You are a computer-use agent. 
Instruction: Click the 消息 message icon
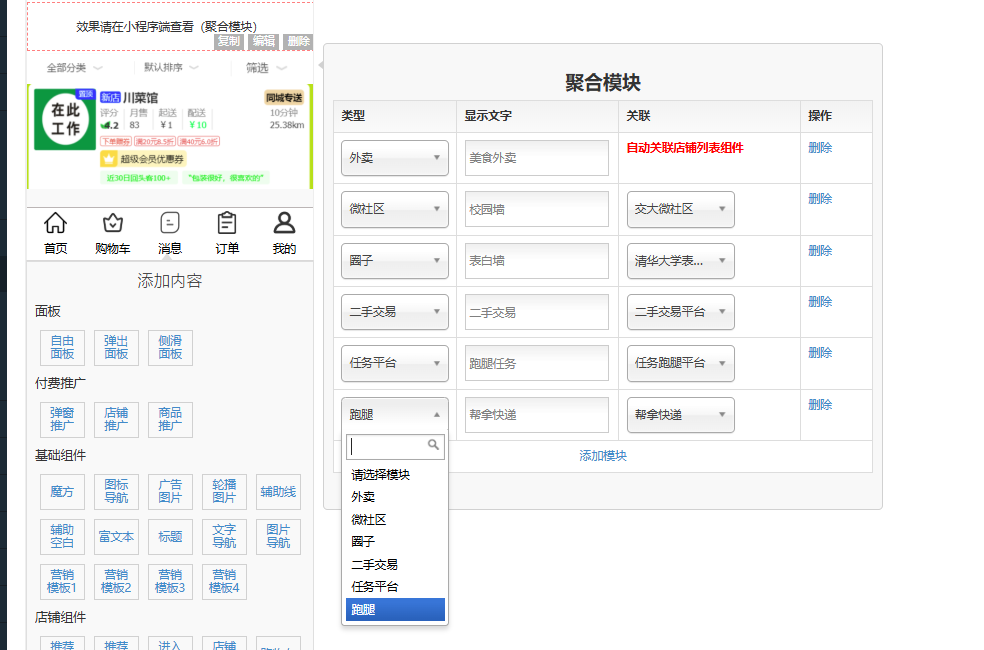pyautogui.click(x=170, y=224)
